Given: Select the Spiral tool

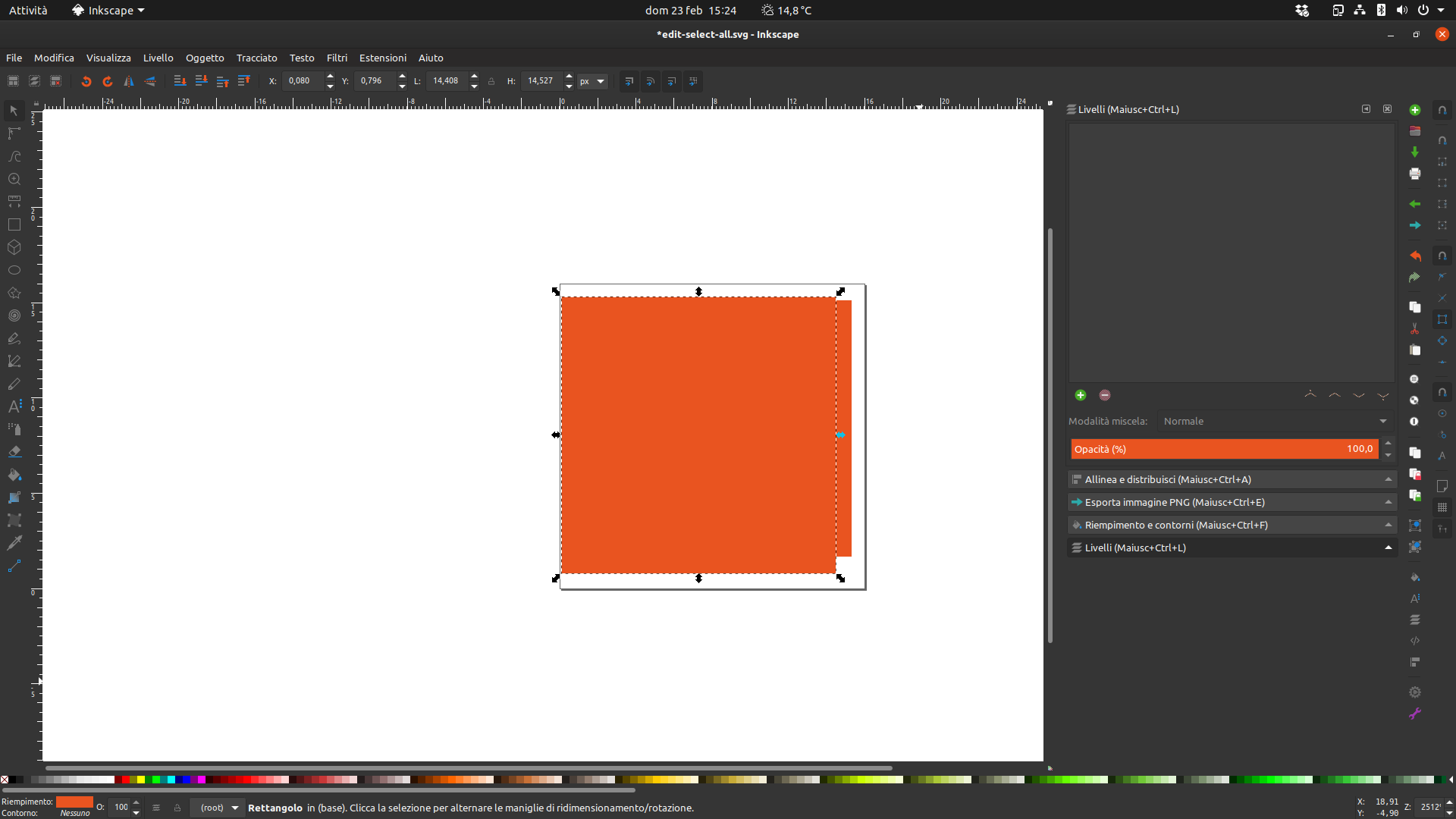Looking at the screenshot, I should [x=14, y=316].
